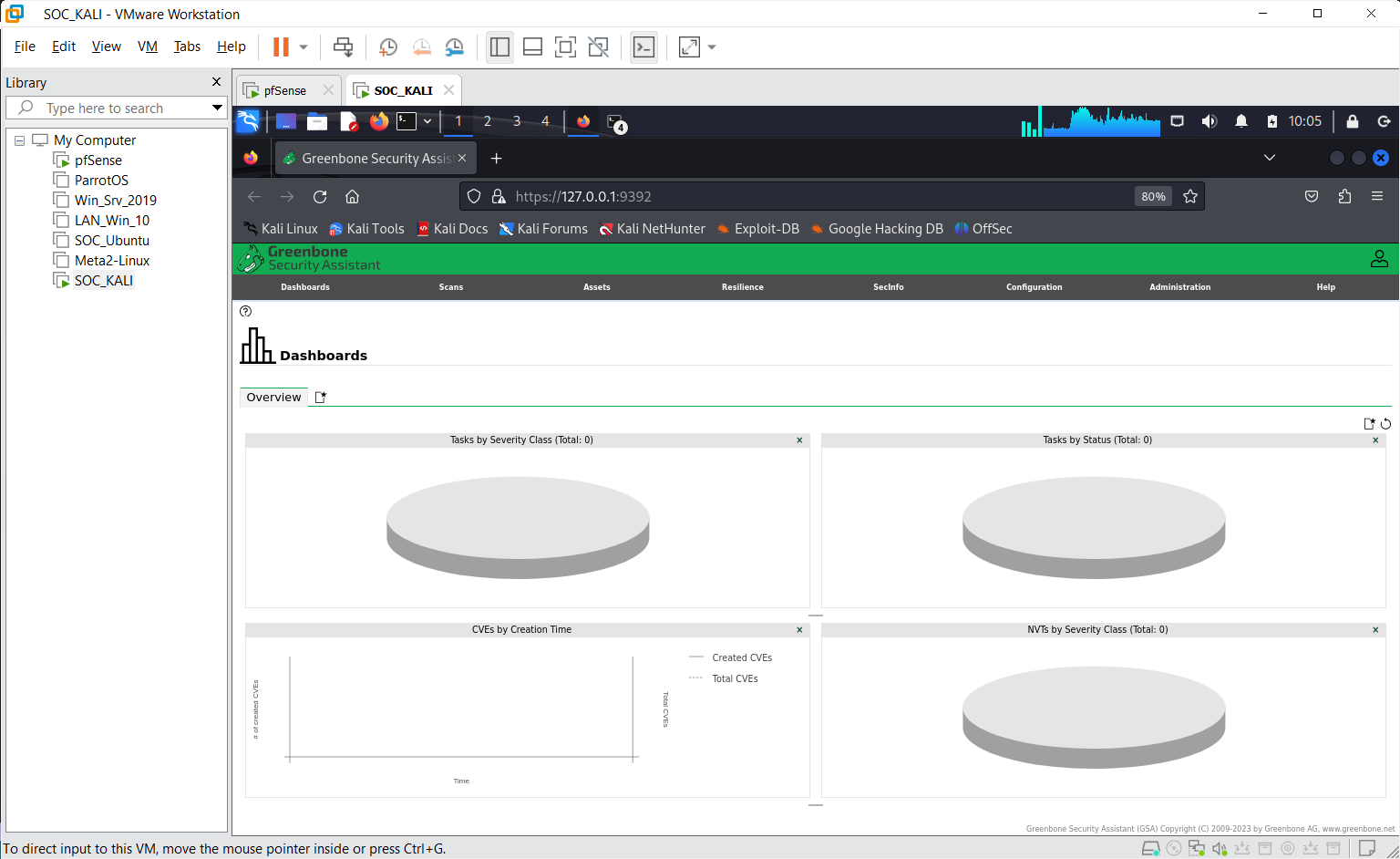Open the Google Hacking DB bookmark
The width and height of the screenshot is (1400, 859).
point(877,229)
